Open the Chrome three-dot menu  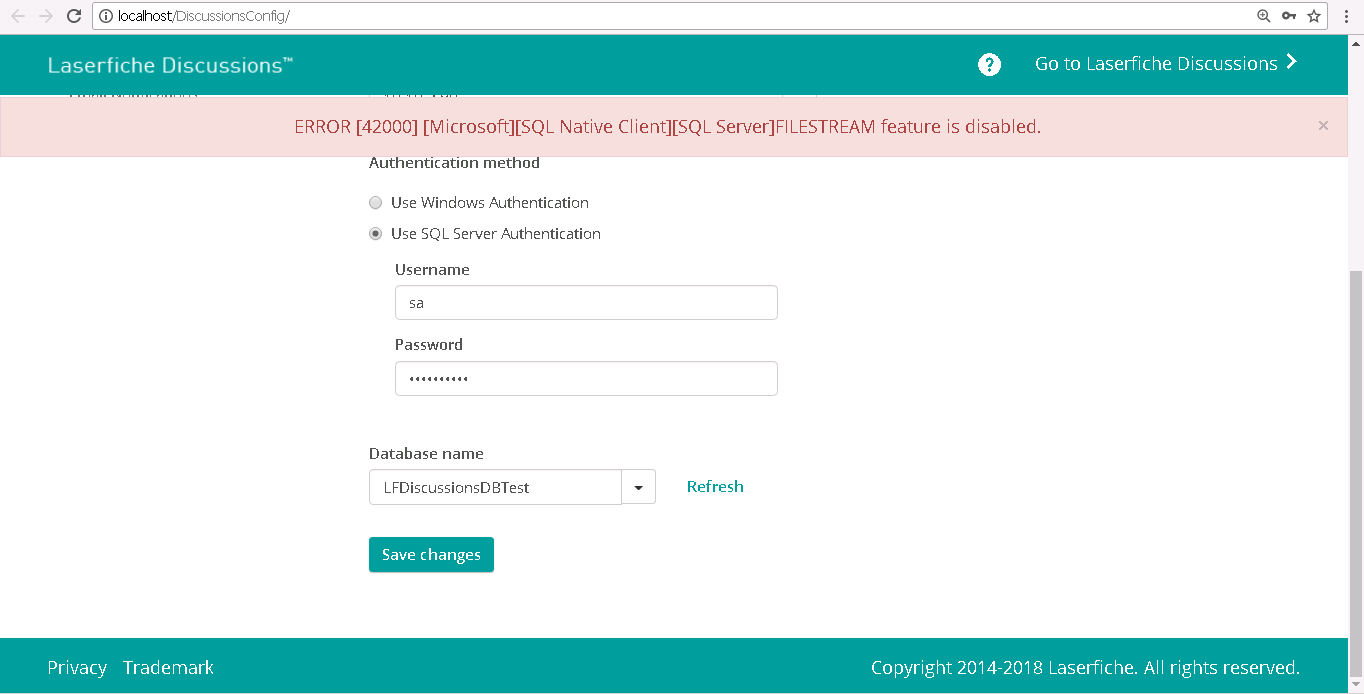(1347, 16)
